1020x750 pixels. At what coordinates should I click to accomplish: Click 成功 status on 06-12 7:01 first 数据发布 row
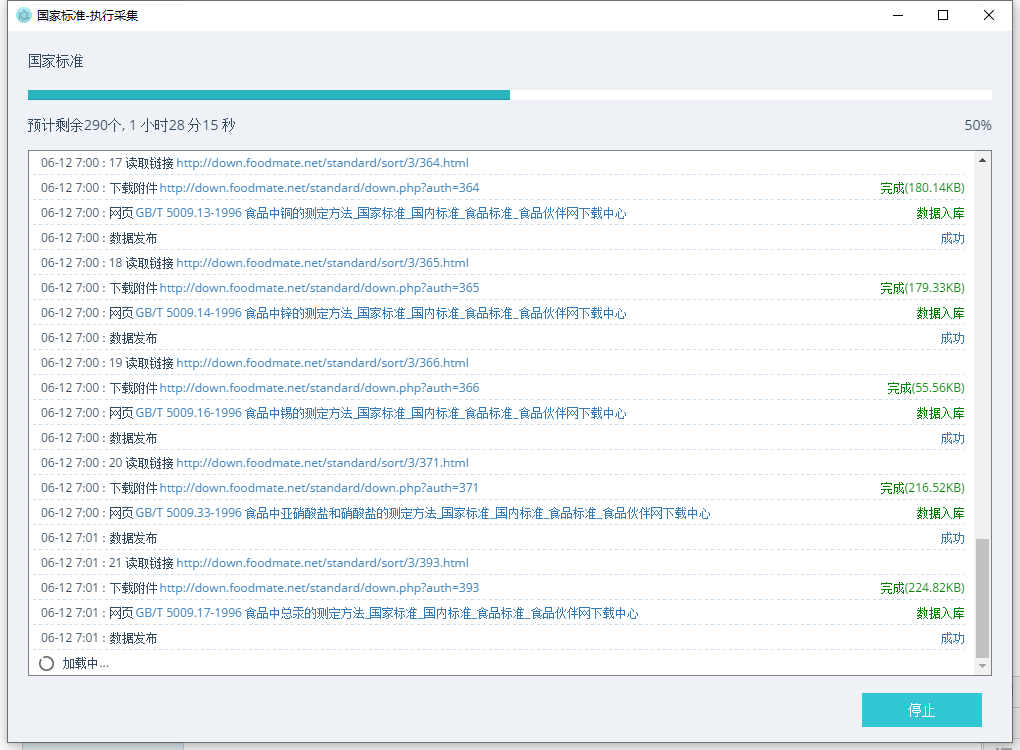click(x=952, y=538)
